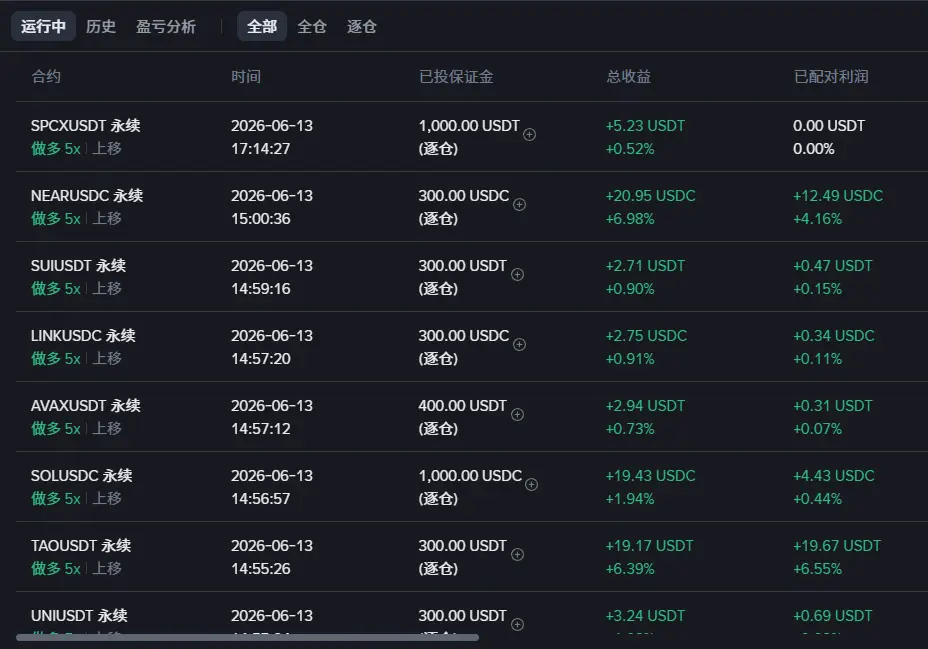Viewport: 928px width, 649px height.
Task: Open SPCXUSDT 永续 contract row
Action: click(86, 125)
